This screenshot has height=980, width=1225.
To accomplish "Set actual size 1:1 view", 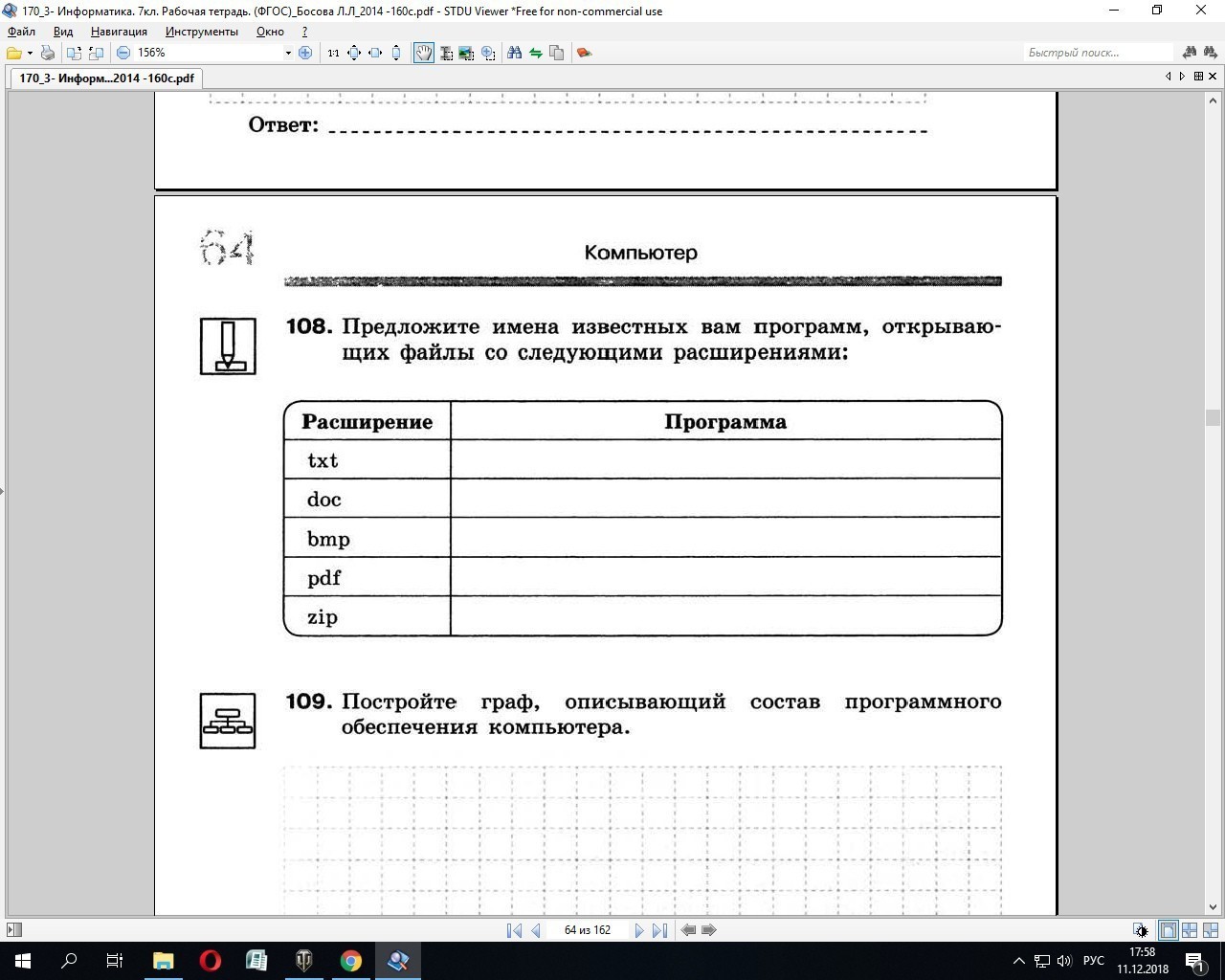I will click(333, 53).
